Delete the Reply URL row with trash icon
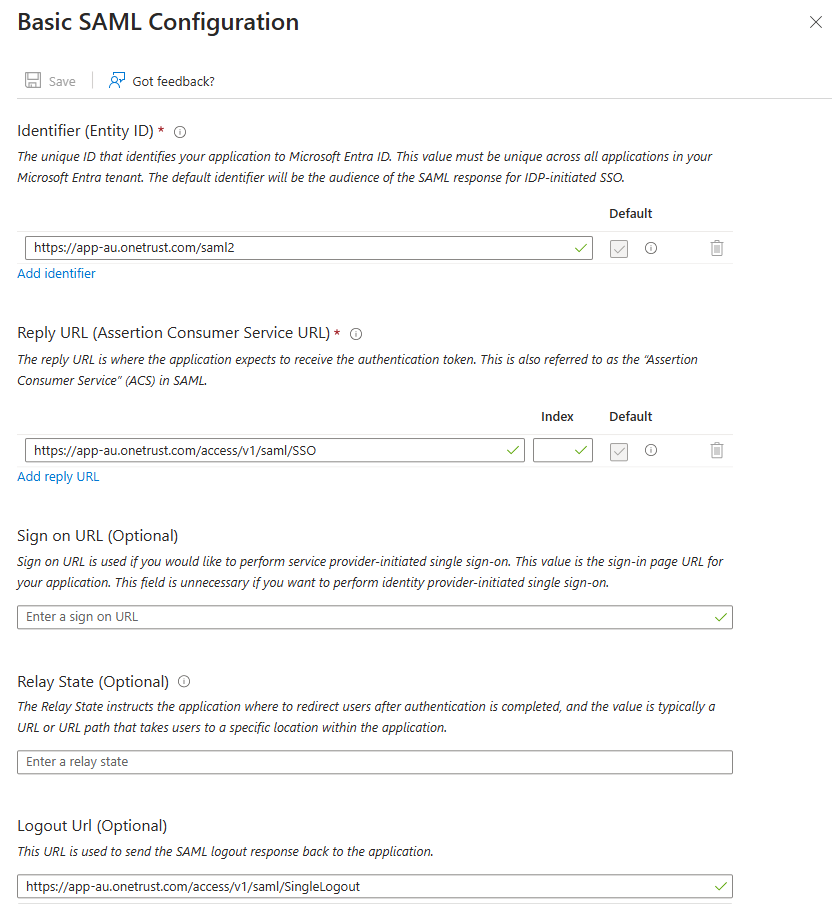This screenshot has height=911, width=837. pyautogui.click(x=717, y=450)
